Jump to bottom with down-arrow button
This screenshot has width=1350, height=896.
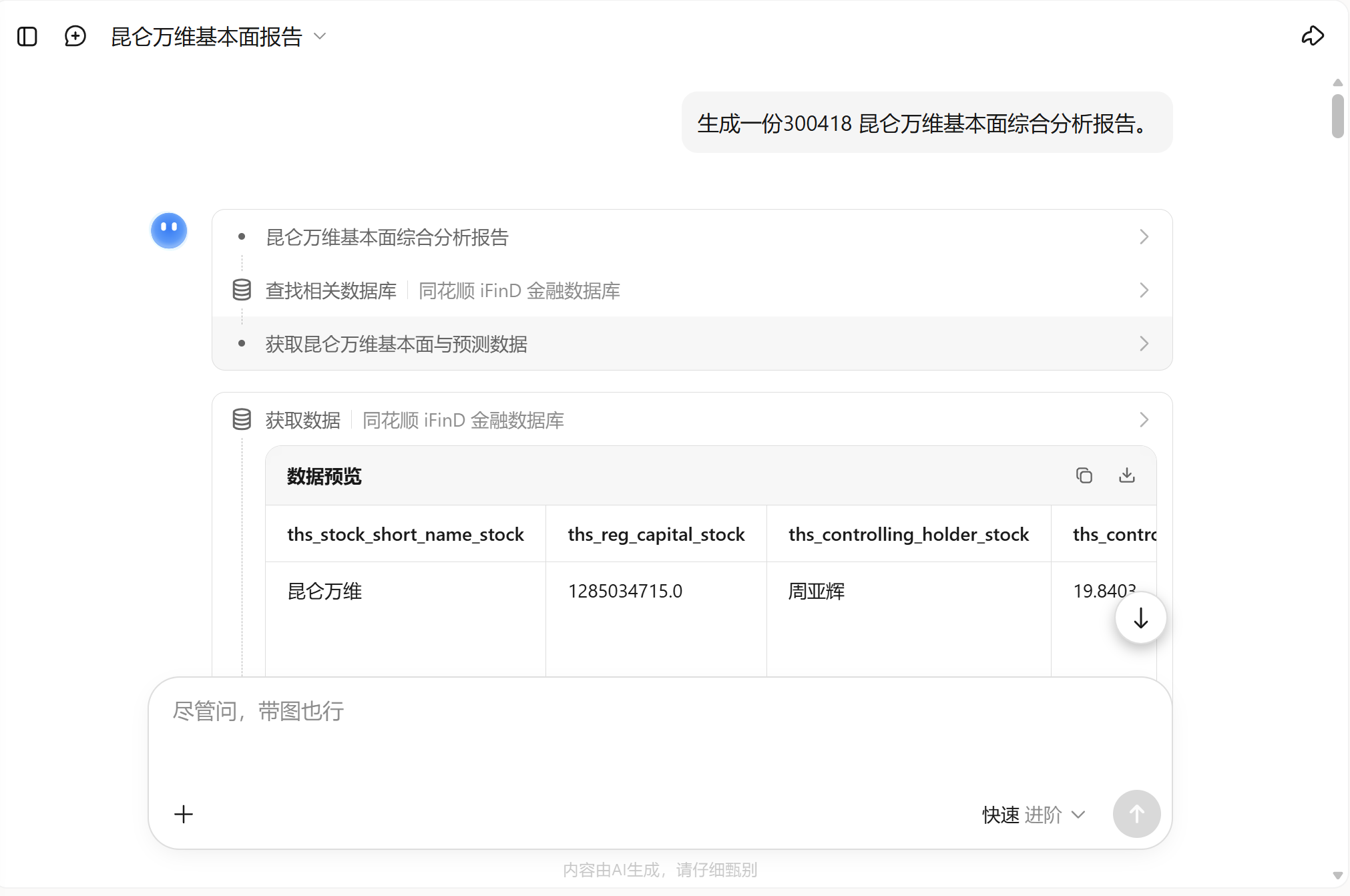click(x=1141, y=618)
